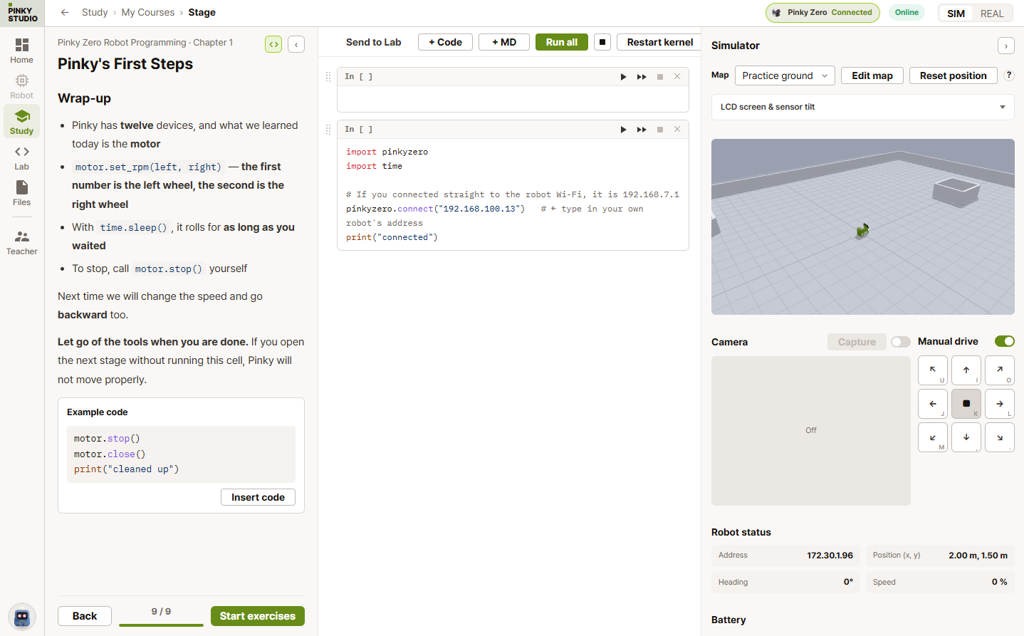Open the Study sidebar section
This screenshot has width=1024, height=636.
(x=22, y=121)
